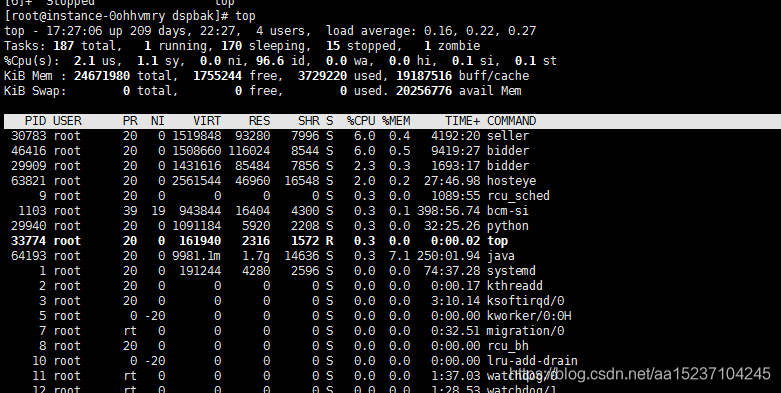Click the 187 total tasks count
781x393 pixels.
click(63, 46)
